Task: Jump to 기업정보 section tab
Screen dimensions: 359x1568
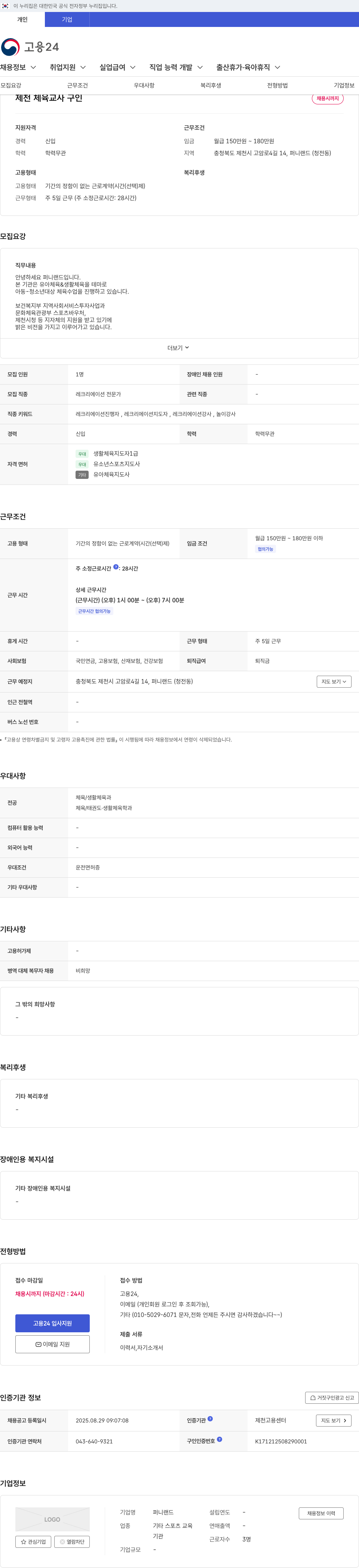Action: click(344, 85)
